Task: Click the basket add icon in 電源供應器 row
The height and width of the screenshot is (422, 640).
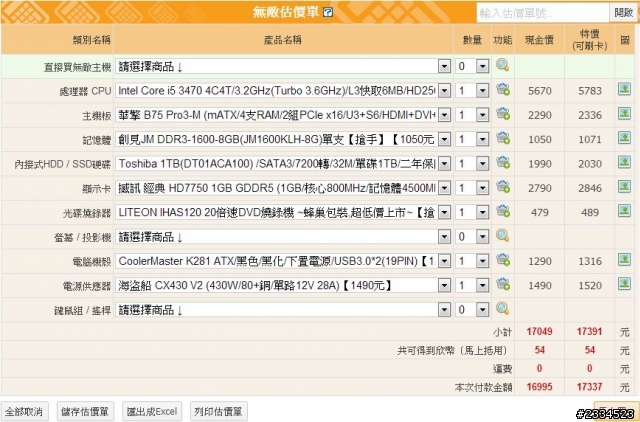Action: (x=503, y=284)
